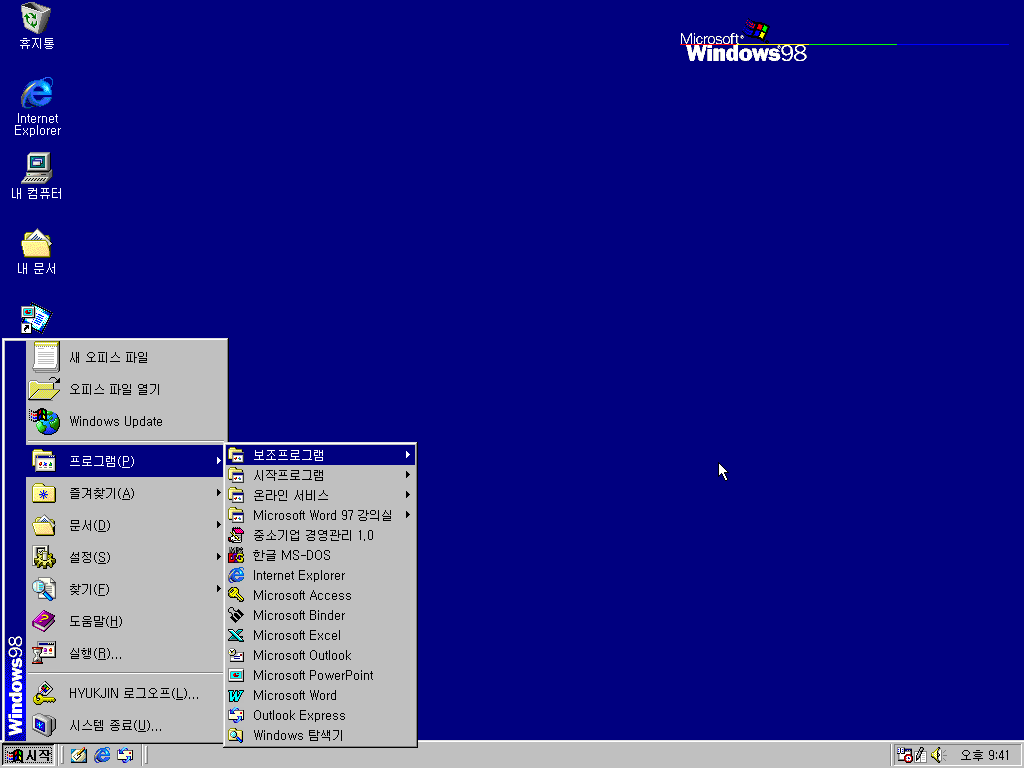Image resolution: width=1024 pixels, height=768 pixels.
Task: Click the Windows Update globe icon
Action: 45,421
